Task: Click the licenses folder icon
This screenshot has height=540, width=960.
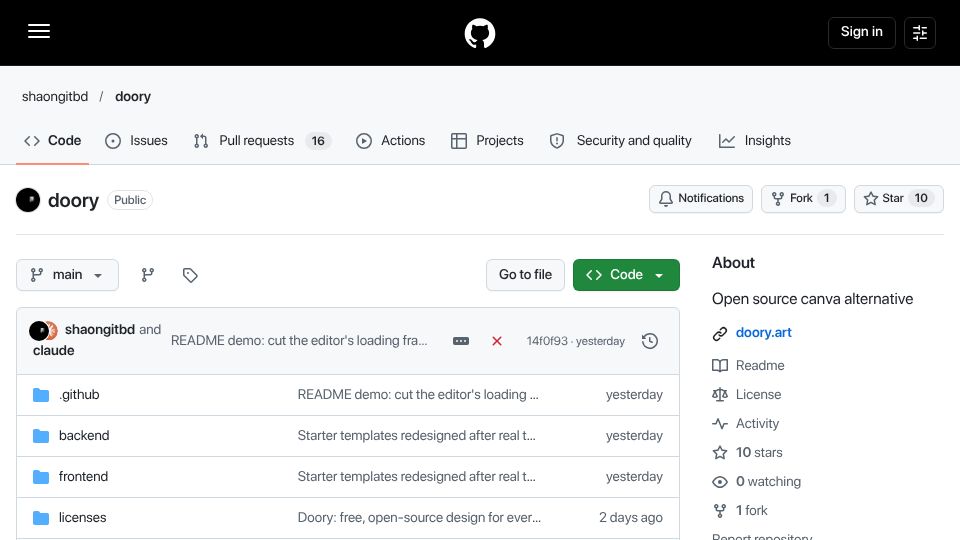Action: 41,518
